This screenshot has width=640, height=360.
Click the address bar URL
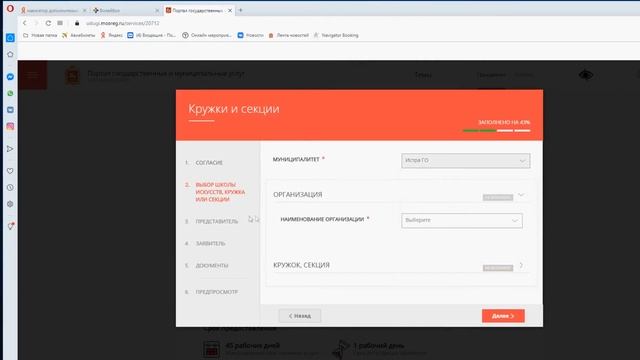click(122, 23)
